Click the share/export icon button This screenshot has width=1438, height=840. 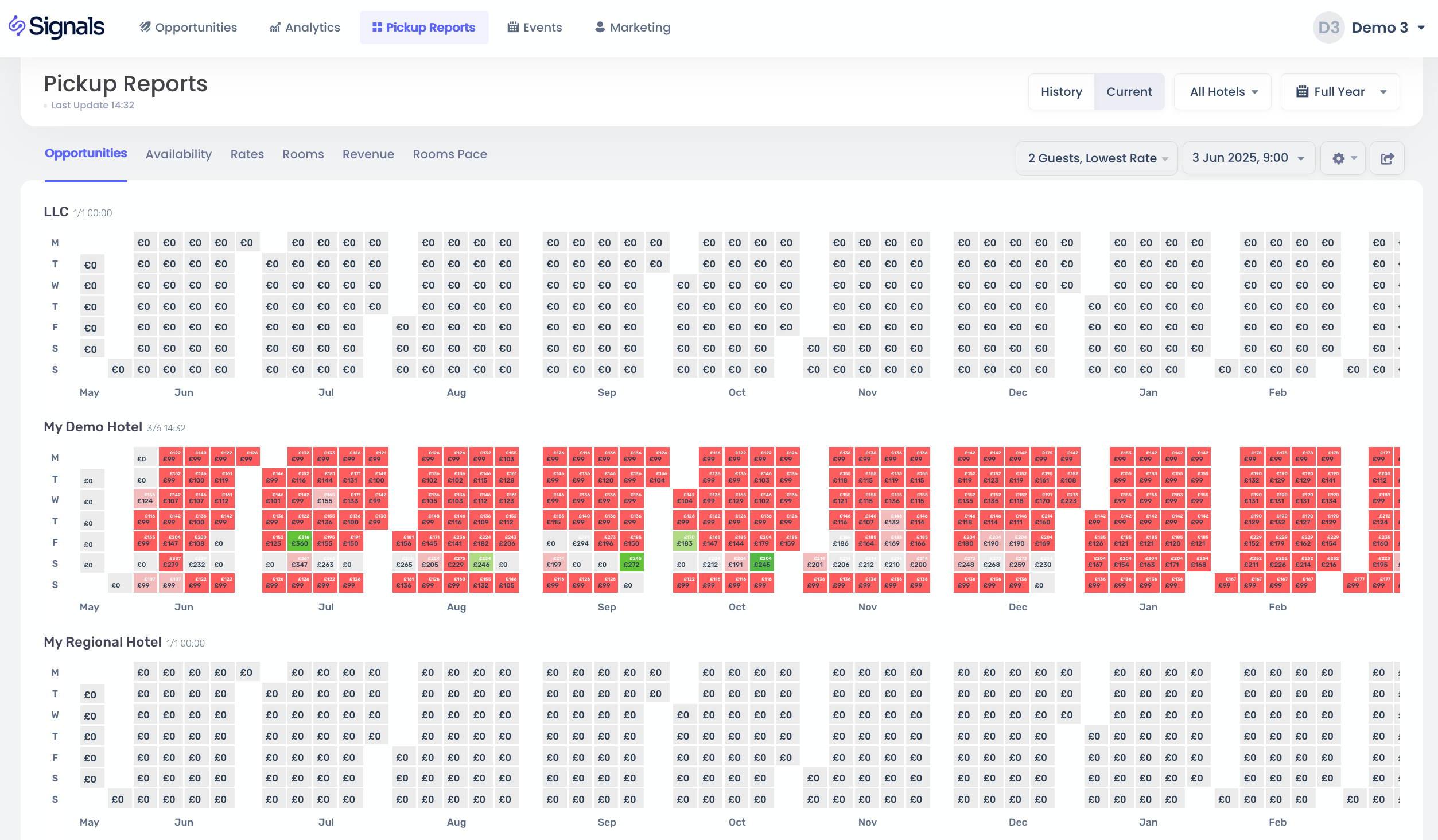pos(1387,158)
